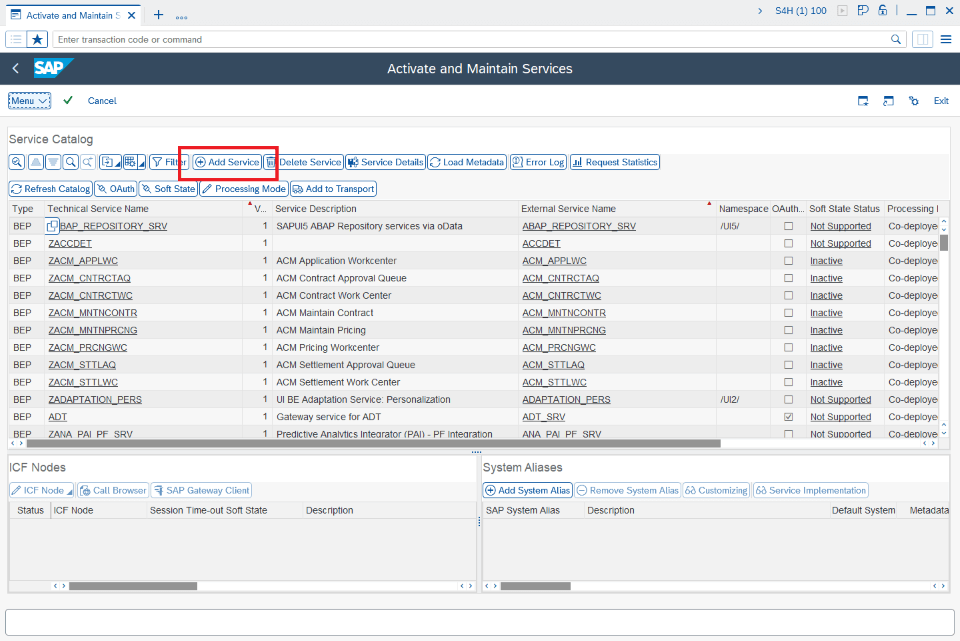The height and width of the screenshot is (641, 960).
Task: Click the back arrow next to the SAP logo
Action: 16,69
